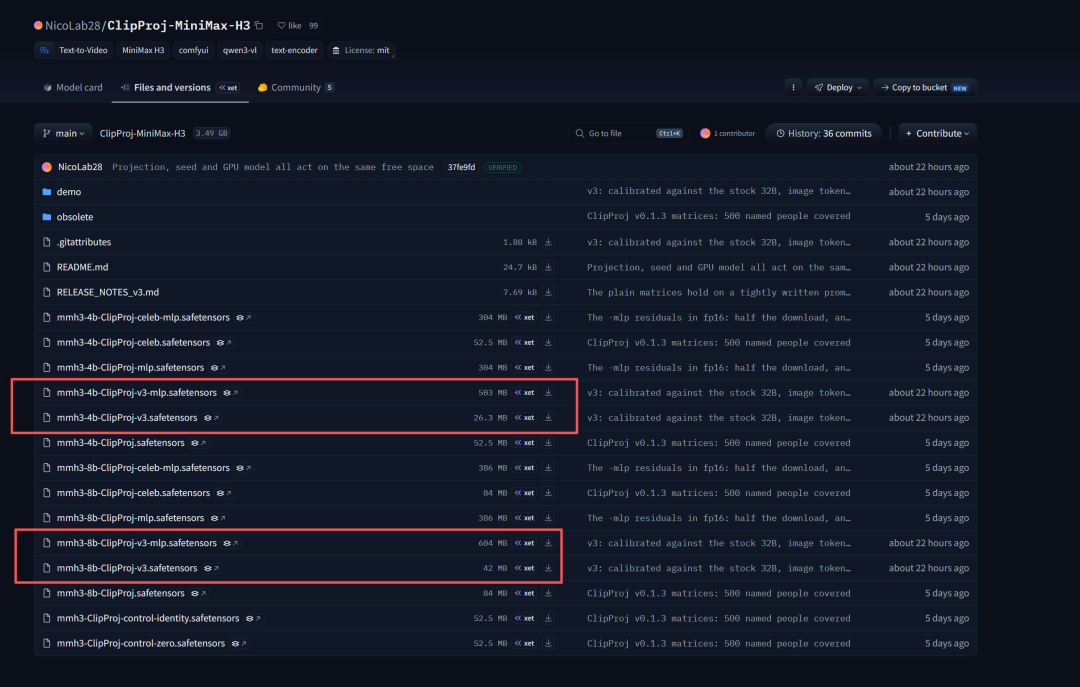Download mmh3-4b-ClipProj-celeb-mlp.safetensors via download icon
1080x687 pixels.
(x=548, y=318)
